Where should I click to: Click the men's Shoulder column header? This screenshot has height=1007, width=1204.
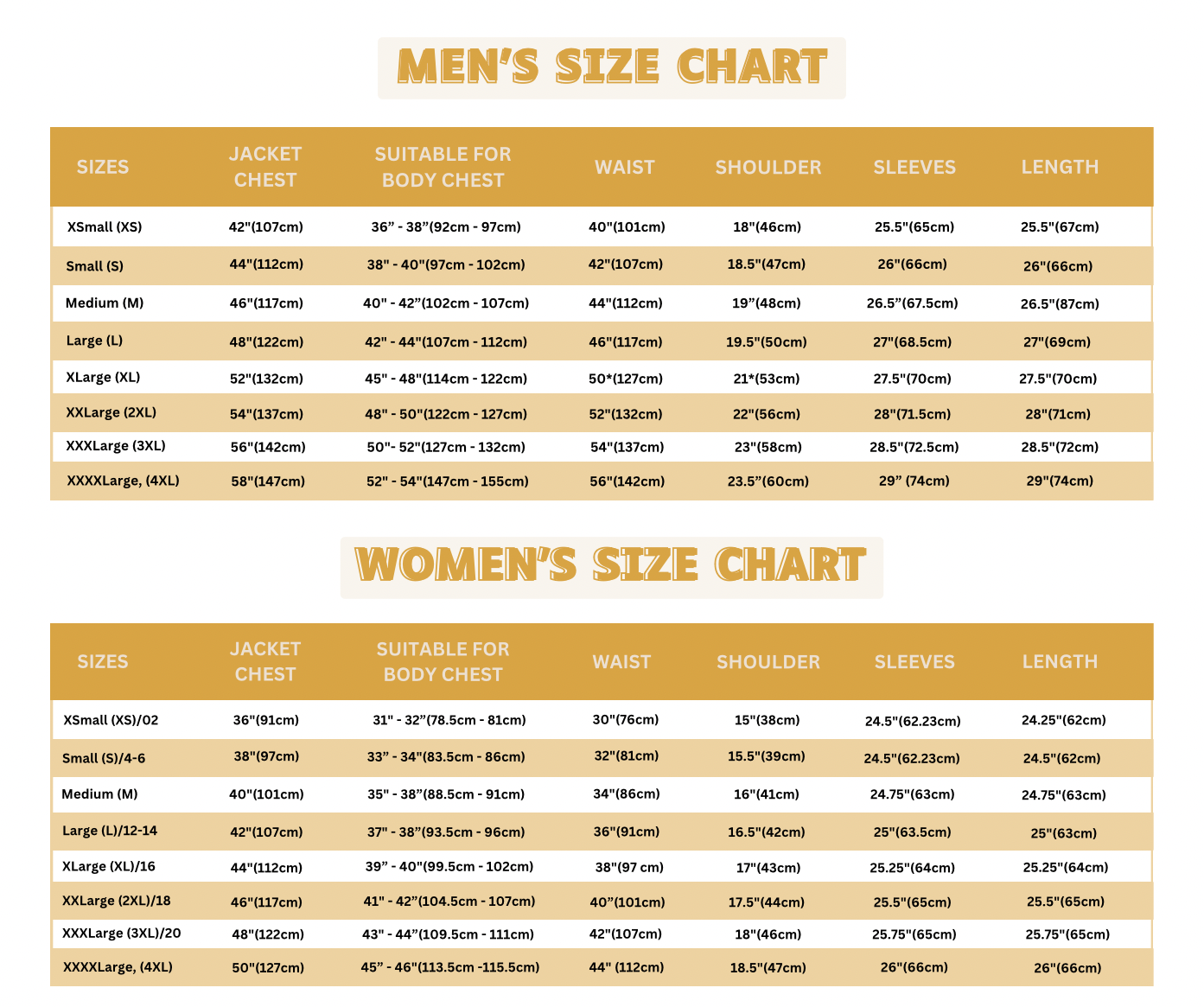(x=768, y=167)
